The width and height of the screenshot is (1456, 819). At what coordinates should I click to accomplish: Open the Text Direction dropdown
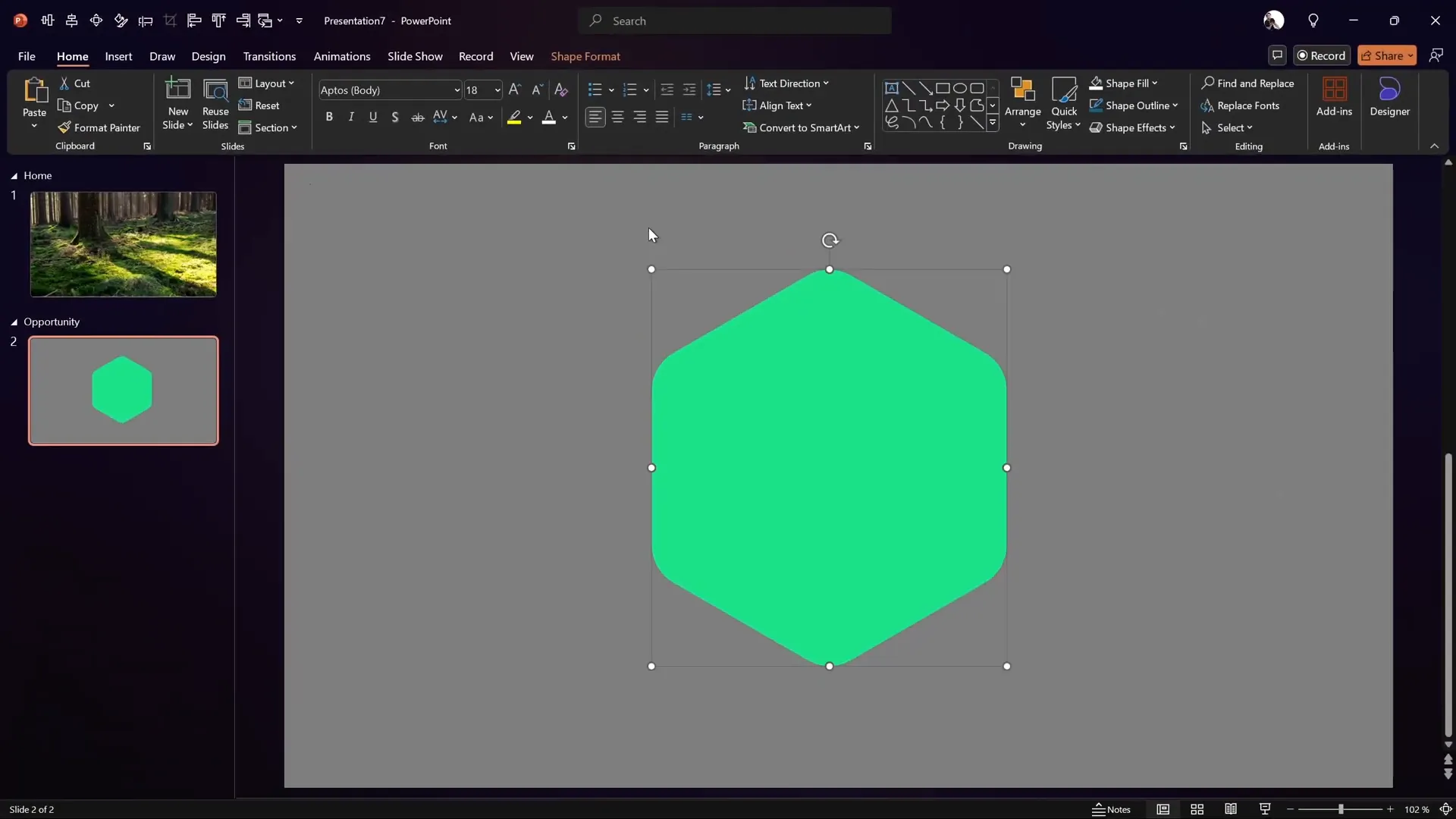coord(786,83)
